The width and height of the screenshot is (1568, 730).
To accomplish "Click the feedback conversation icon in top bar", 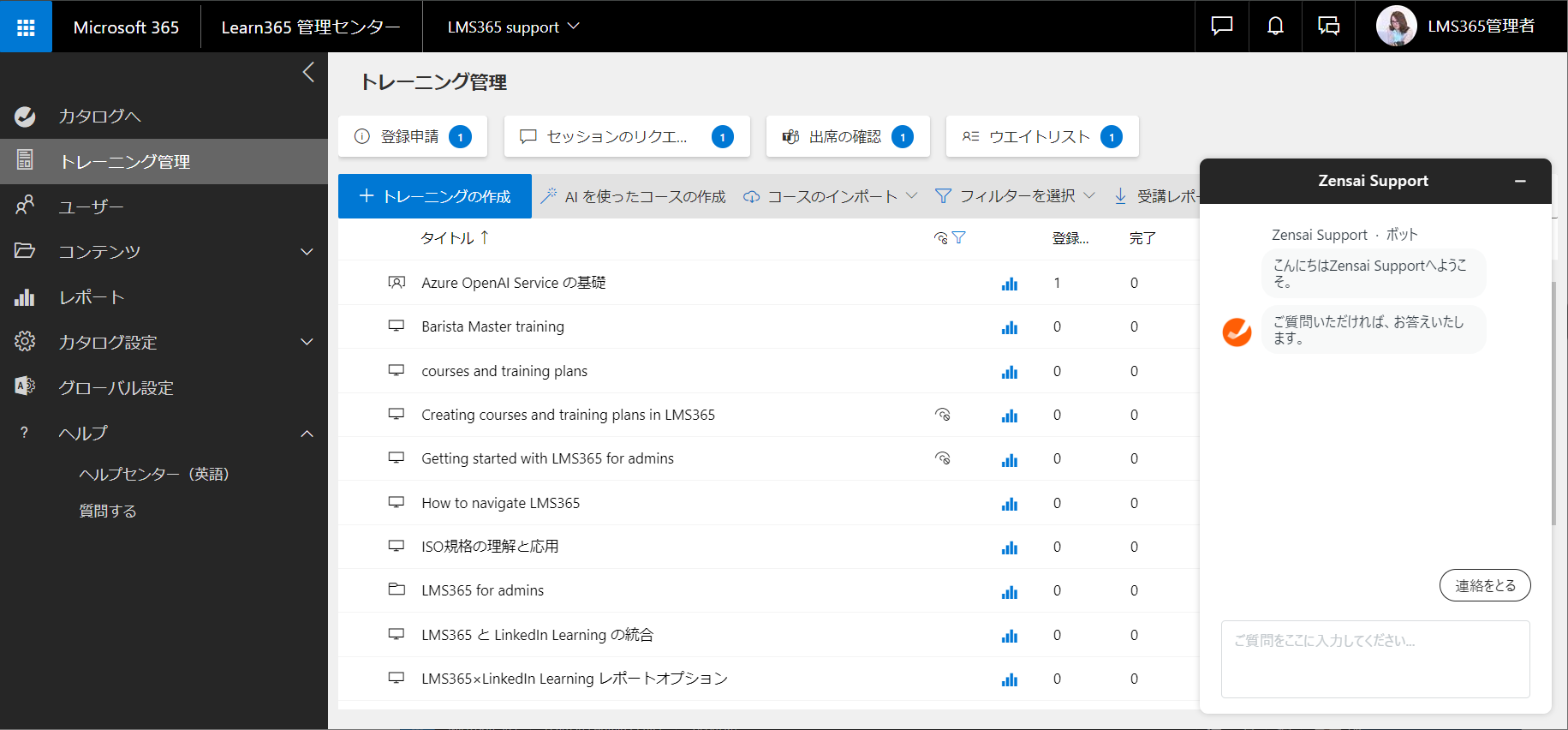I will click(1328, 27).
